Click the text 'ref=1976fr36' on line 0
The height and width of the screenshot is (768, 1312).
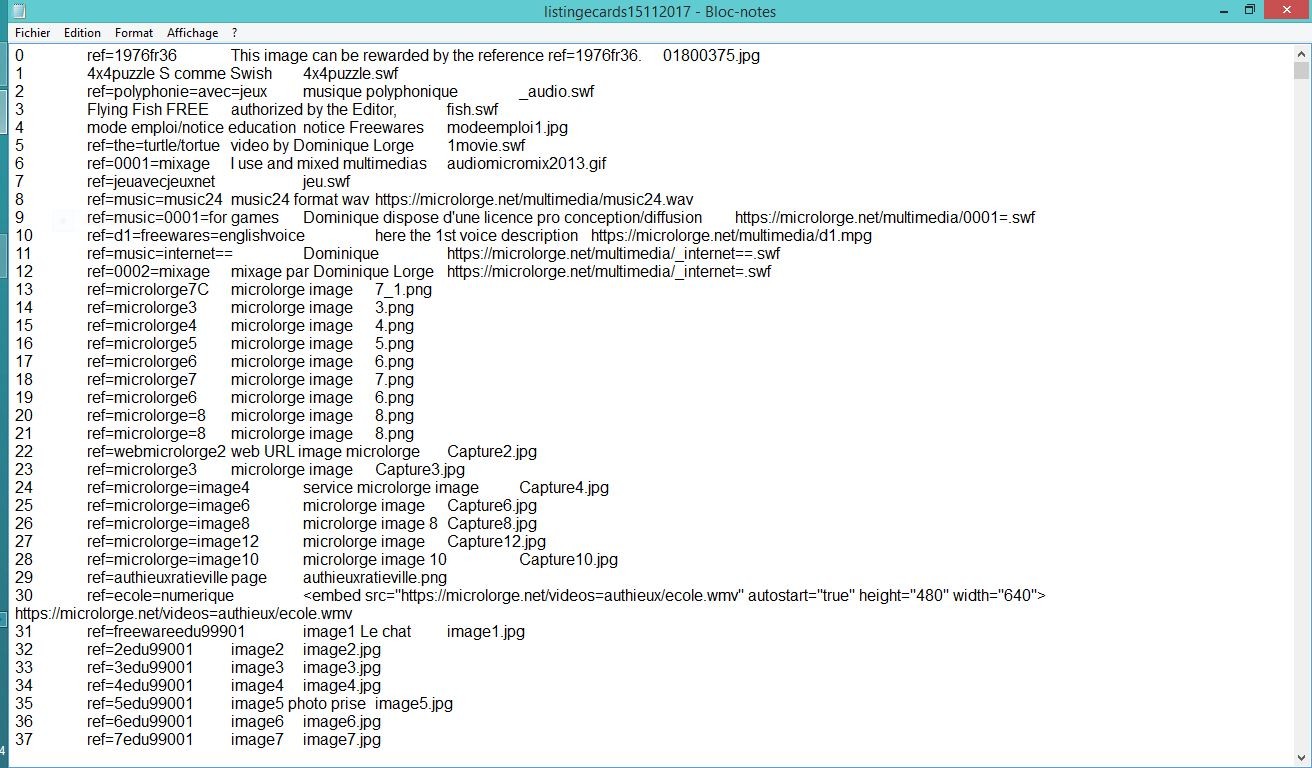point(132,56)
